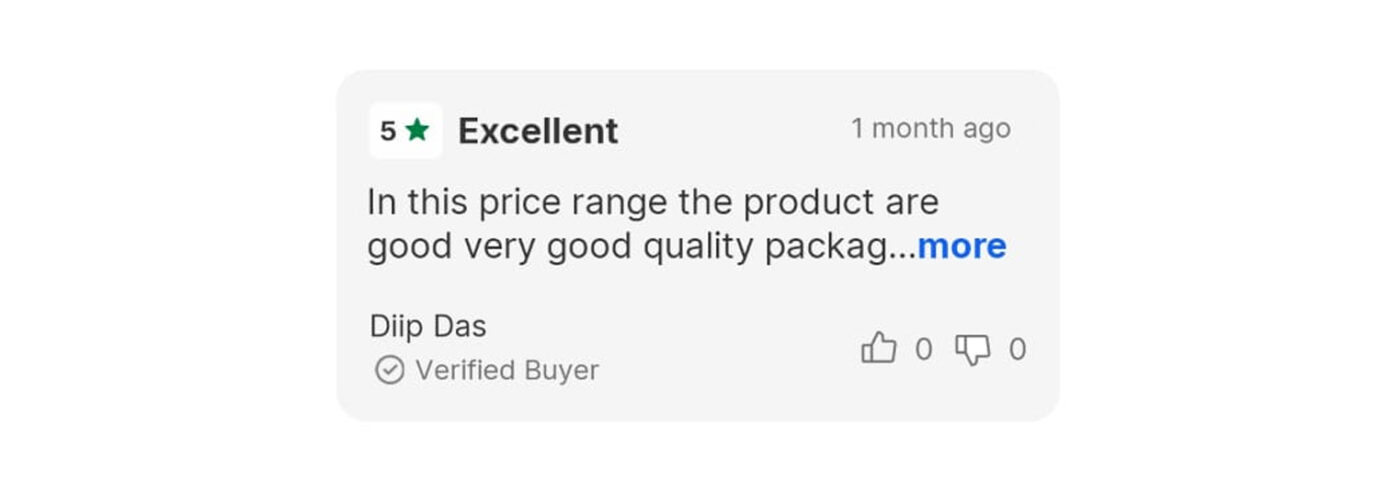Click the Verified Buyer label
Viewport: 1400px width, 494px height.
(x=507, y=370)
